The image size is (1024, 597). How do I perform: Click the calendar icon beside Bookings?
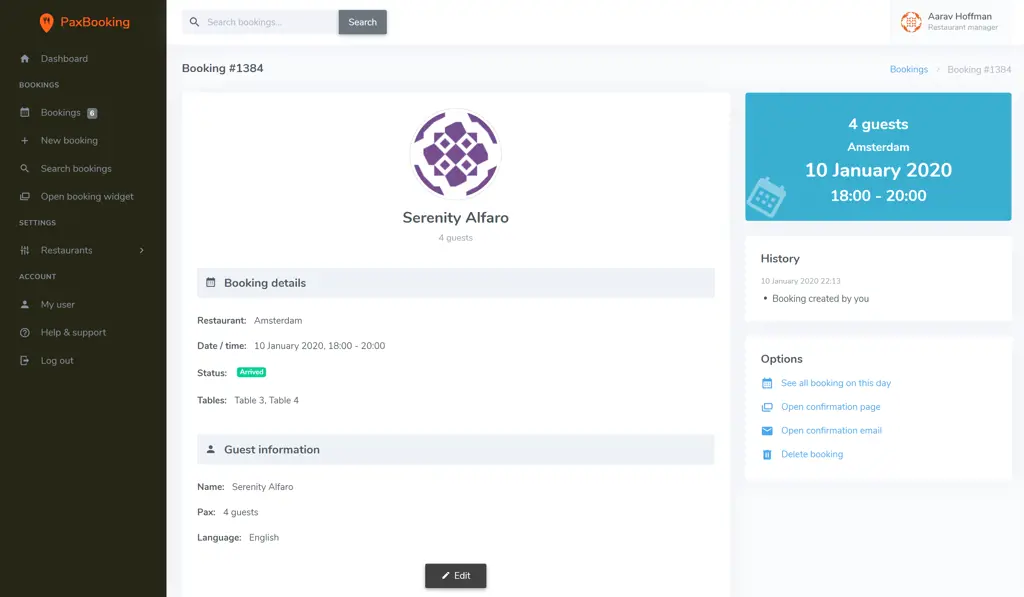[x=25, y=113]
